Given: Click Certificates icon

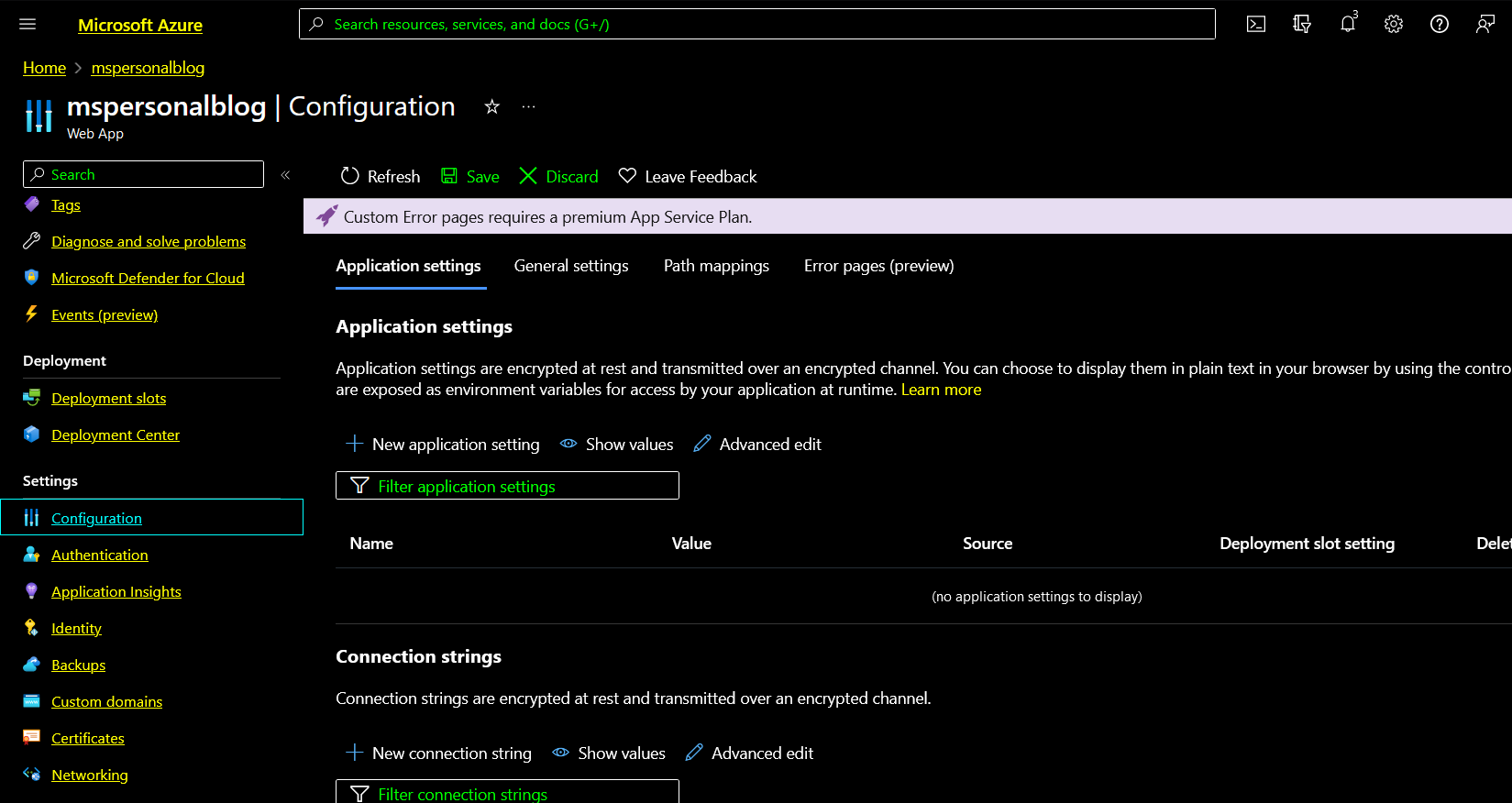Looking at the screenshot, I should click(32, 738).
